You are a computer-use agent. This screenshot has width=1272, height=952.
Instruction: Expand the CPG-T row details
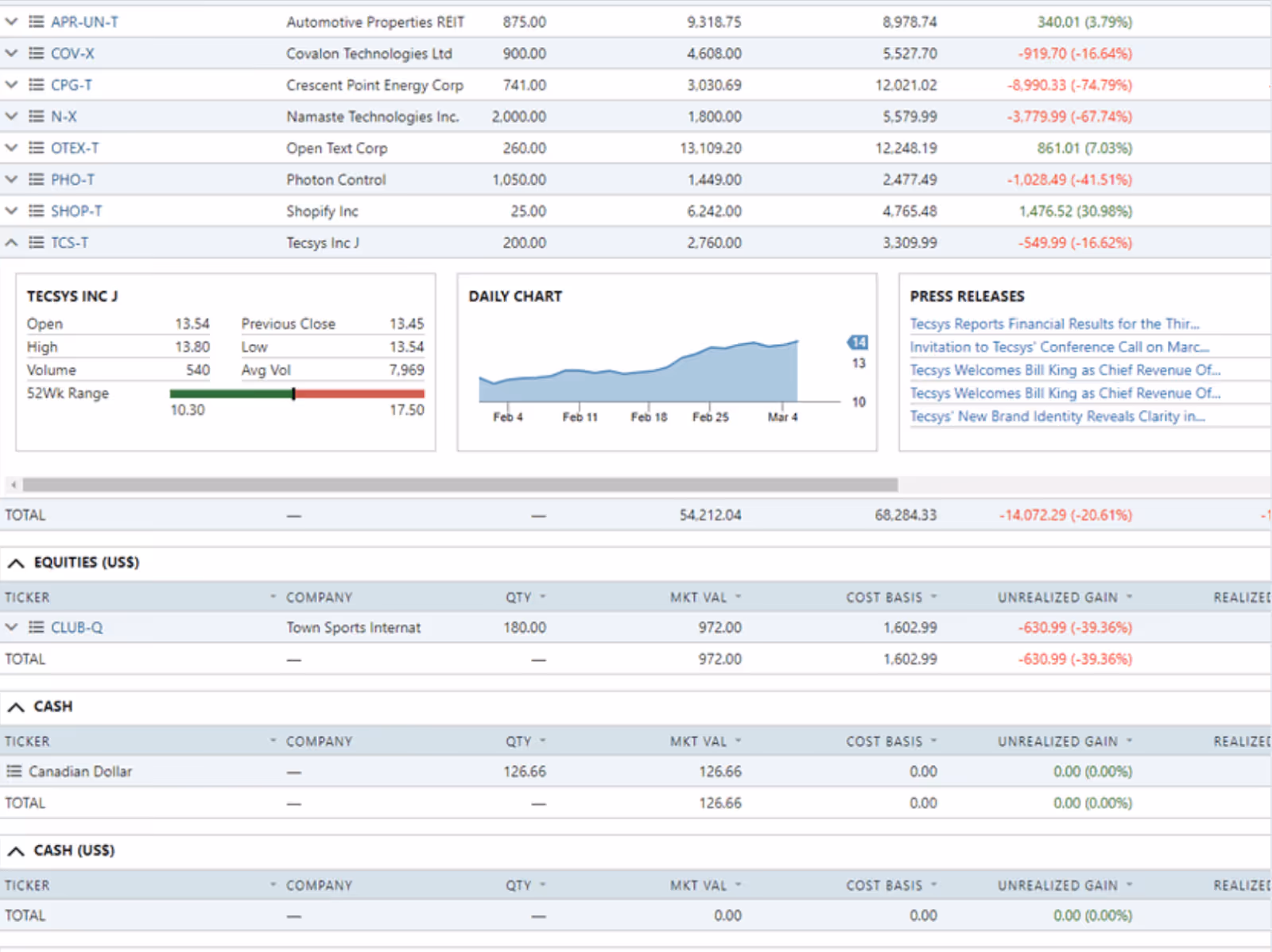coord(11,85)
